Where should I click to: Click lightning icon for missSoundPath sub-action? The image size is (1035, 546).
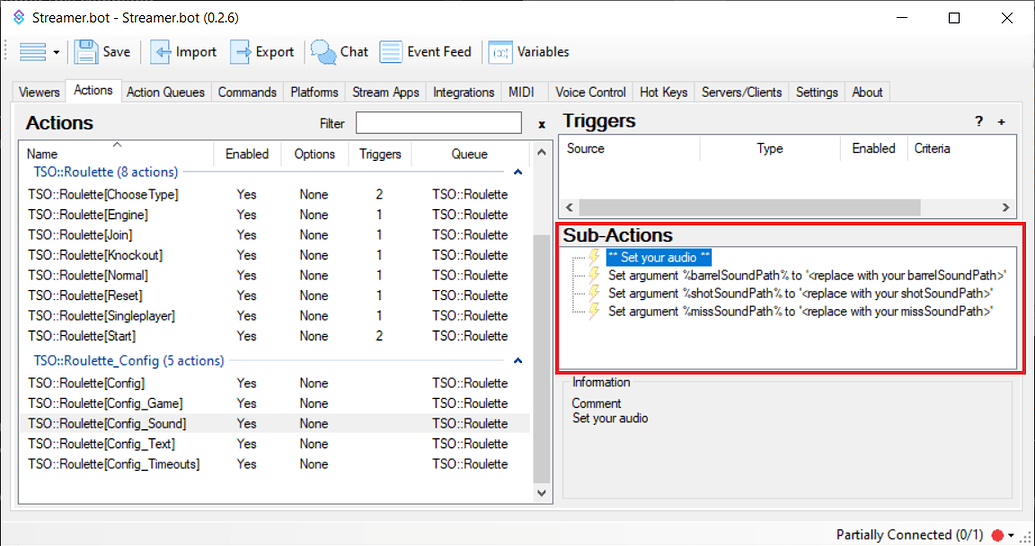tap(594, 310)
